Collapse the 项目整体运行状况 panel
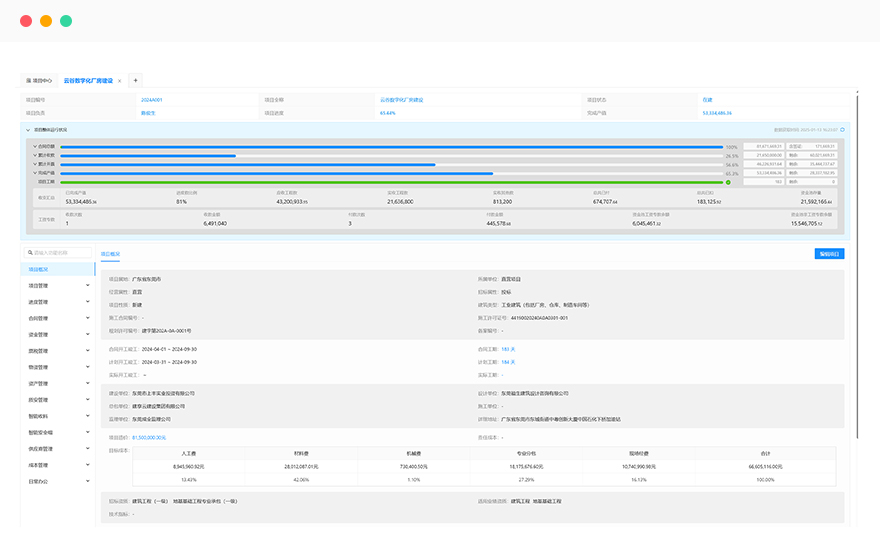880x556 pixels. point(28,129)
